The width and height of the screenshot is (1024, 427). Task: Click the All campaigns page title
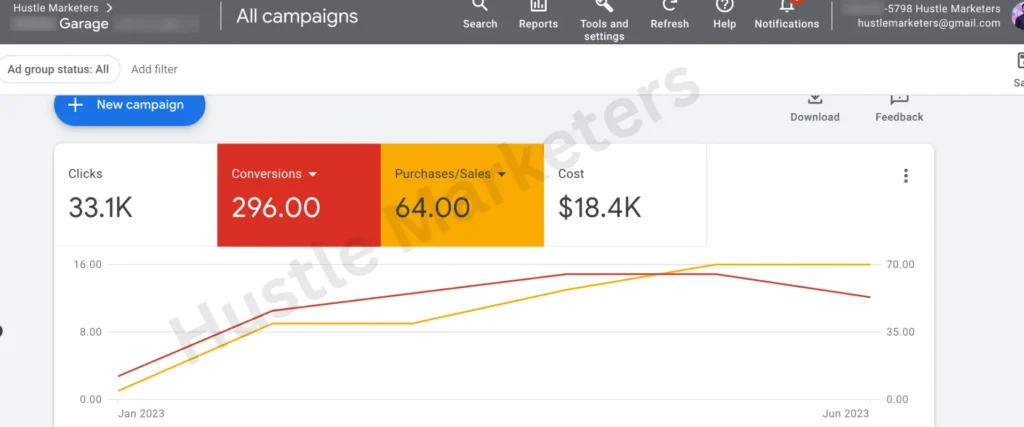click(x=297, y=16)
